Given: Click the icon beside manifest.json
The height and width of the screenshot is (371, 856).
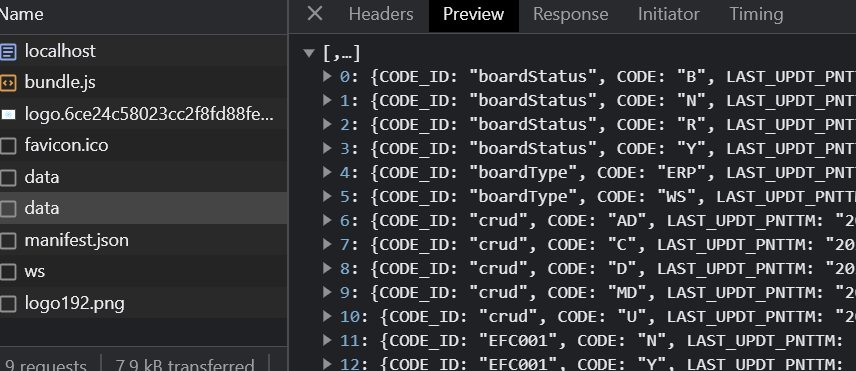Looking at the screenshot, I should click(8, 241).
